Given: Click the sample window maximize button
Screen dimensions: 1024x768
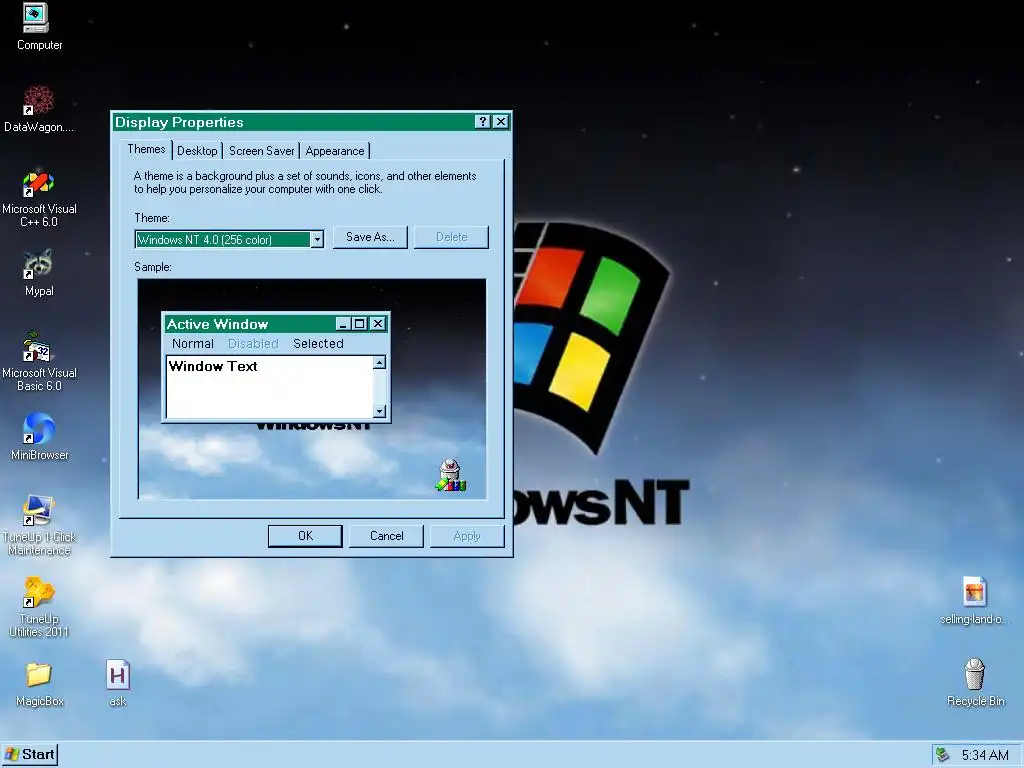Looking at the screenshot, I should click(x=359, y=324).
